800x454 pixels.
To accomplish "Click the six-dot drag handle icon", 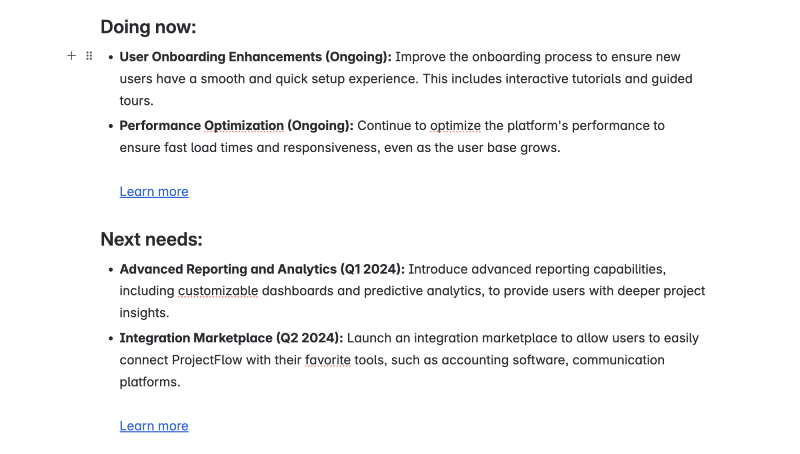I will [x=89, y=56].
